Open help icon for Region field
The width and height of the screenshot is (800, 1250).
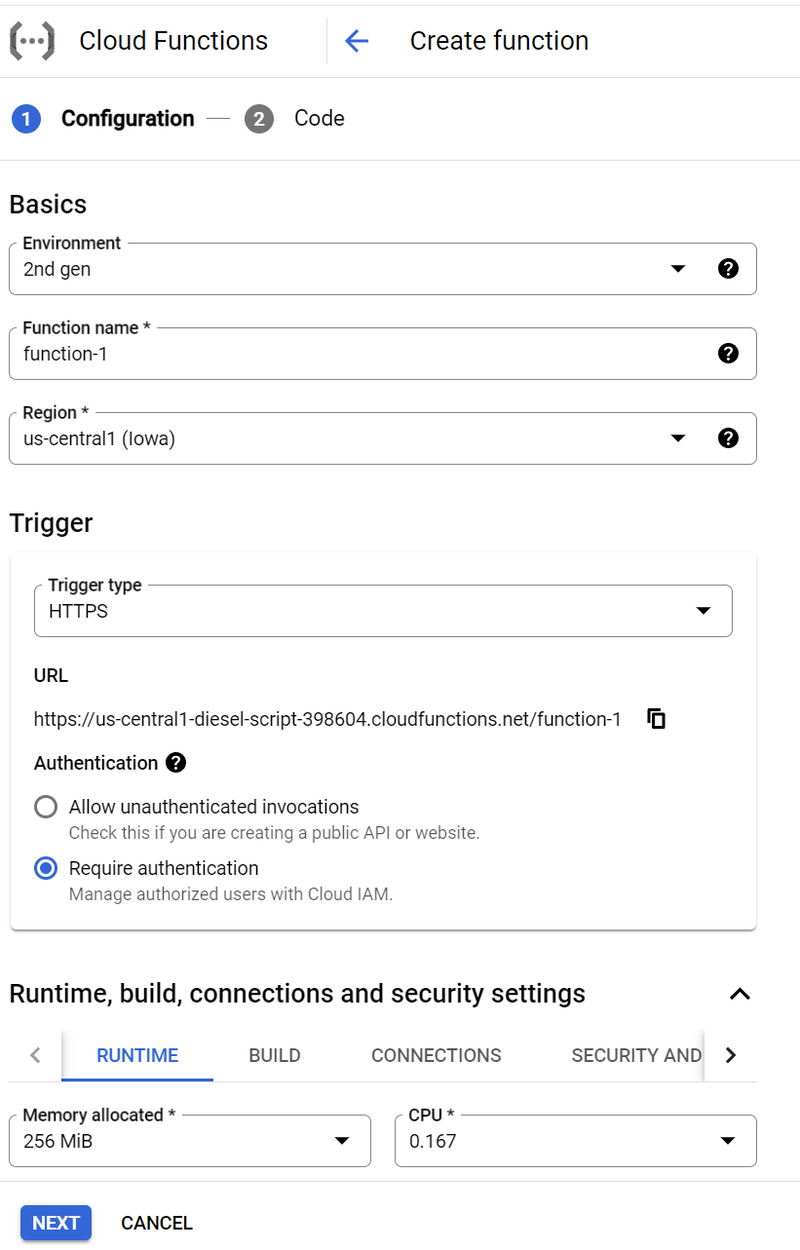(729, 438)
